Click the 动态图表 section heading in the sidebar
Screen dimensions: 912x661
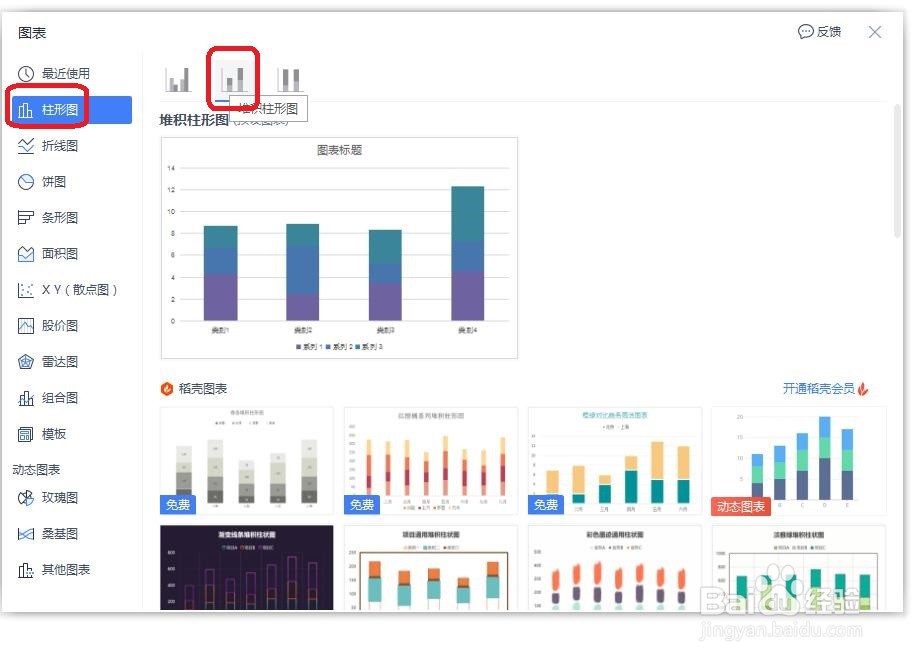pyautogui.click(x=36, y=470)
